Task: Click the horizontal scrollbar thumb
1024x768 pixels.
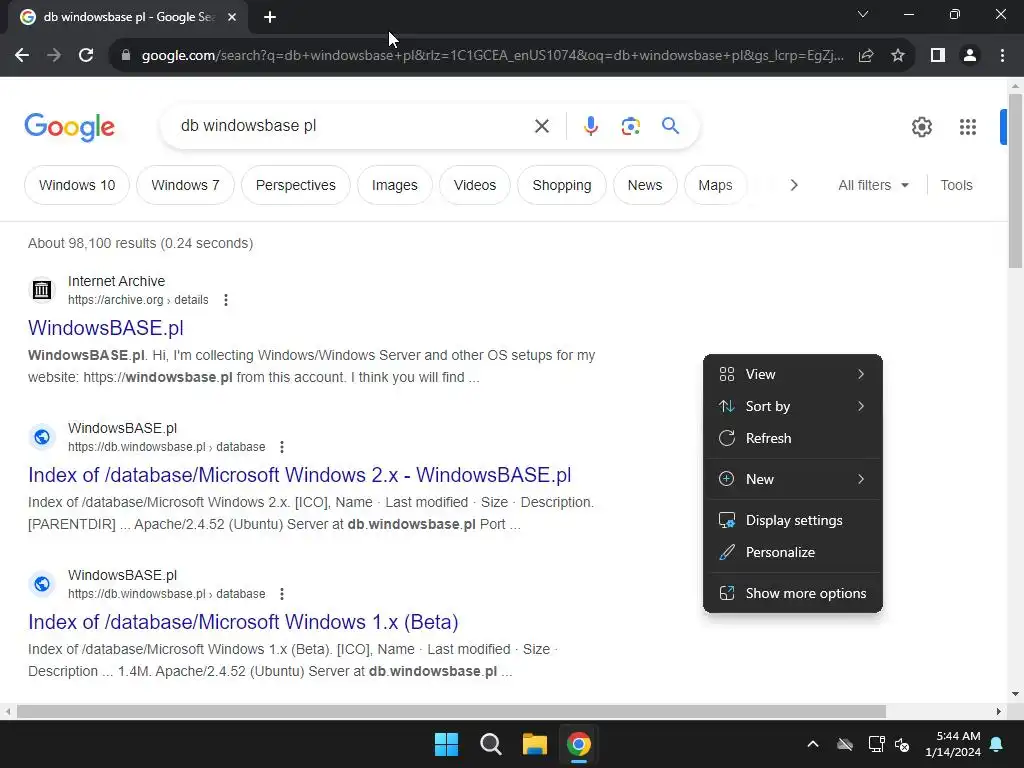Action: click(x=451, y=711)
